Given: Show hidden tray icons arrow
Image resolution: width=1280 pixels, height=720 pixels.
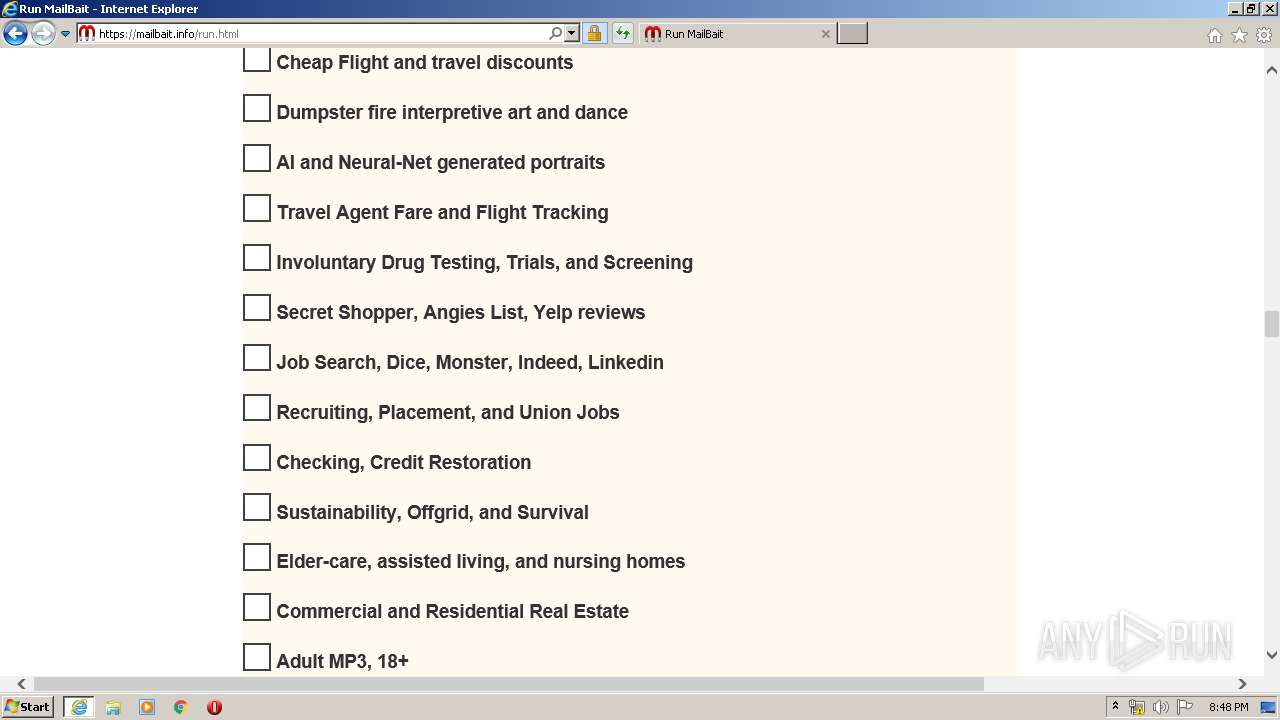Looking at the screenshot, I should 1116,707.
